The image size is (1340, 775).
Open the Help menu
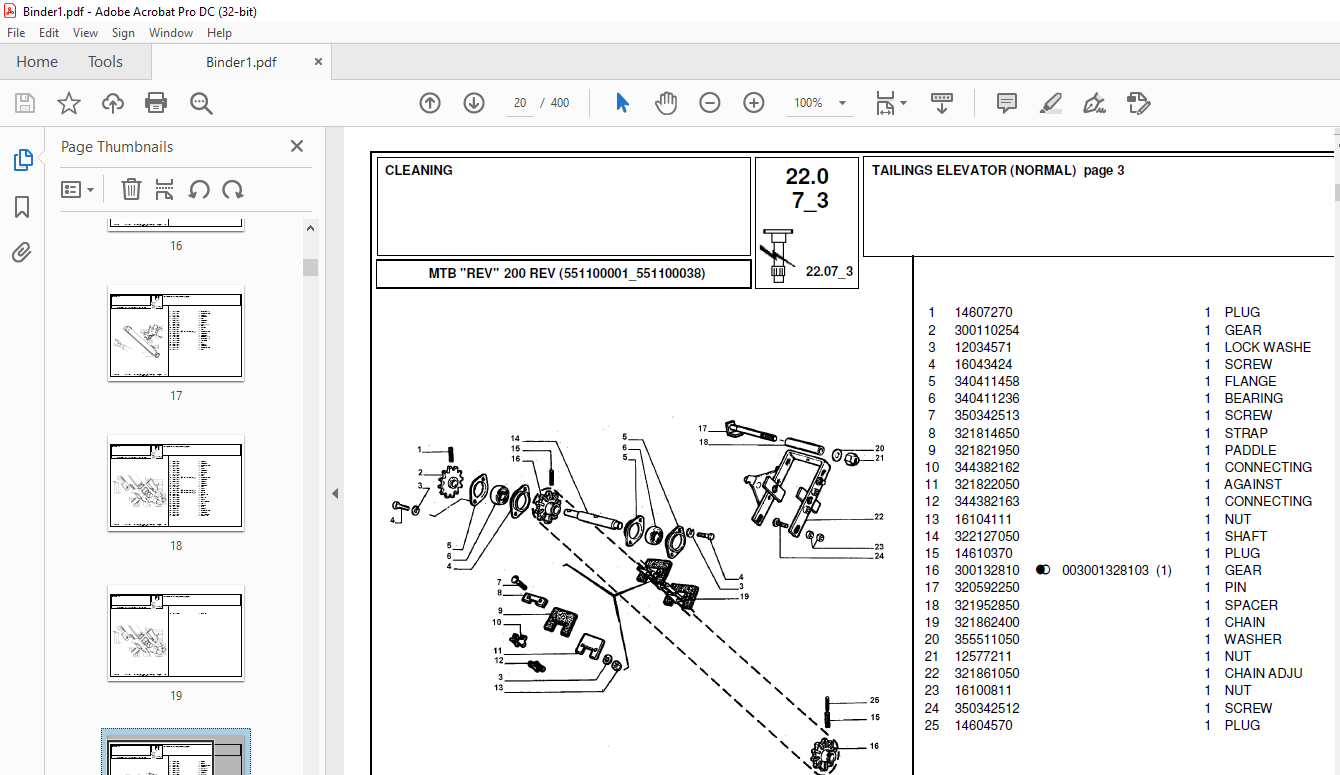(x=219, y=33)
